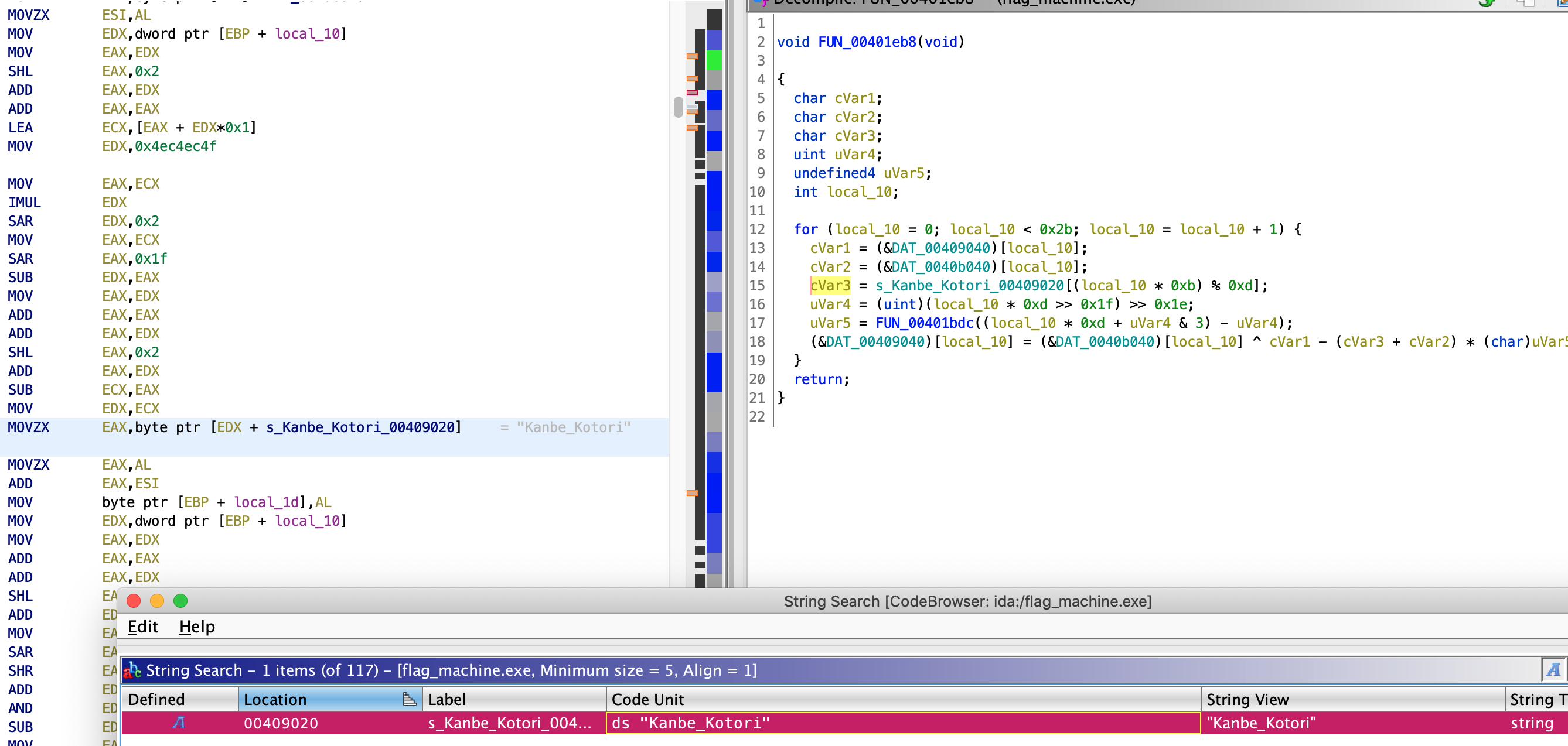The width and height of the screenshot is (1568, 746).
Task: Click the MOV EDX,ECX instruction
Action: click(x=83, y=408)
